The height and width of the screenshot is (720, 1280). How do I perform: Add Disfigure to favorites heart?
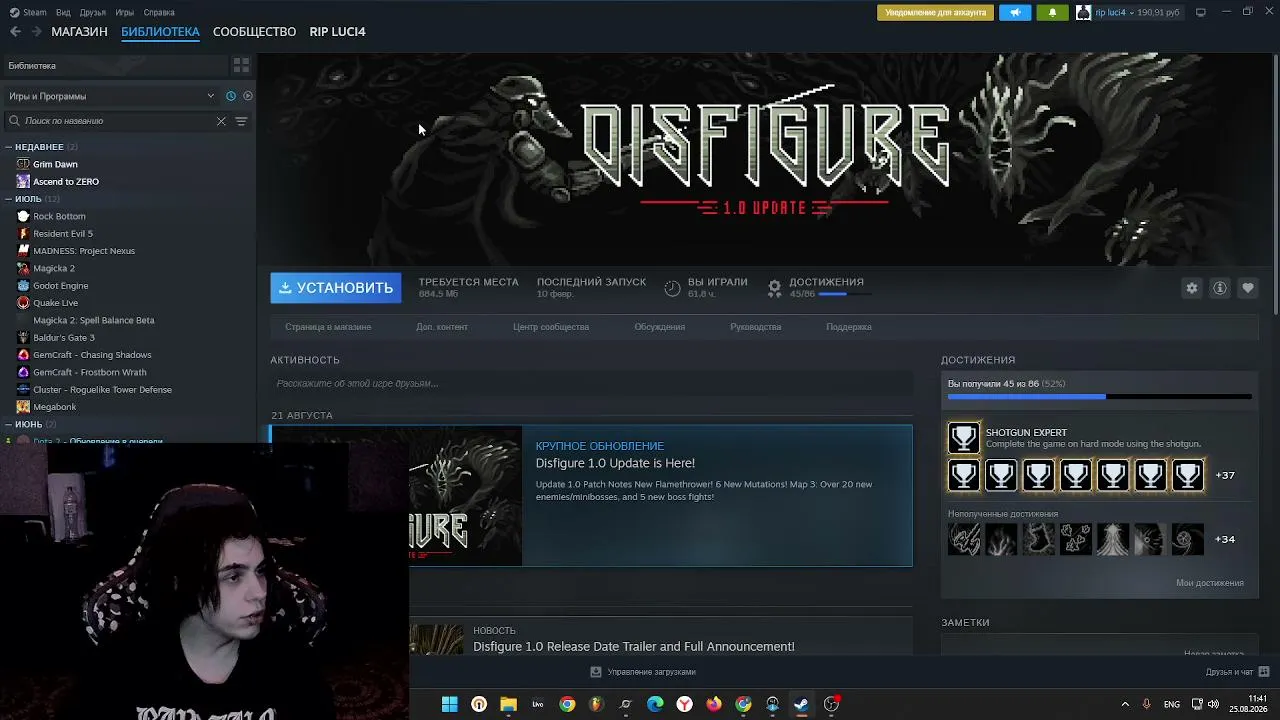tap(1248, 288)
